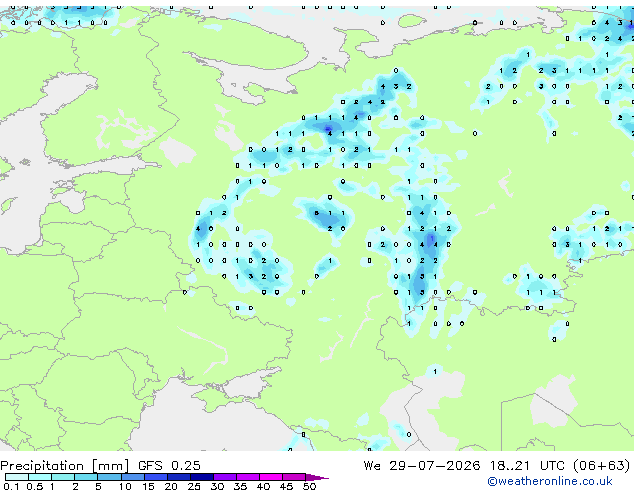Pick the 10–15 mm legend swatch

coord(132,477)
